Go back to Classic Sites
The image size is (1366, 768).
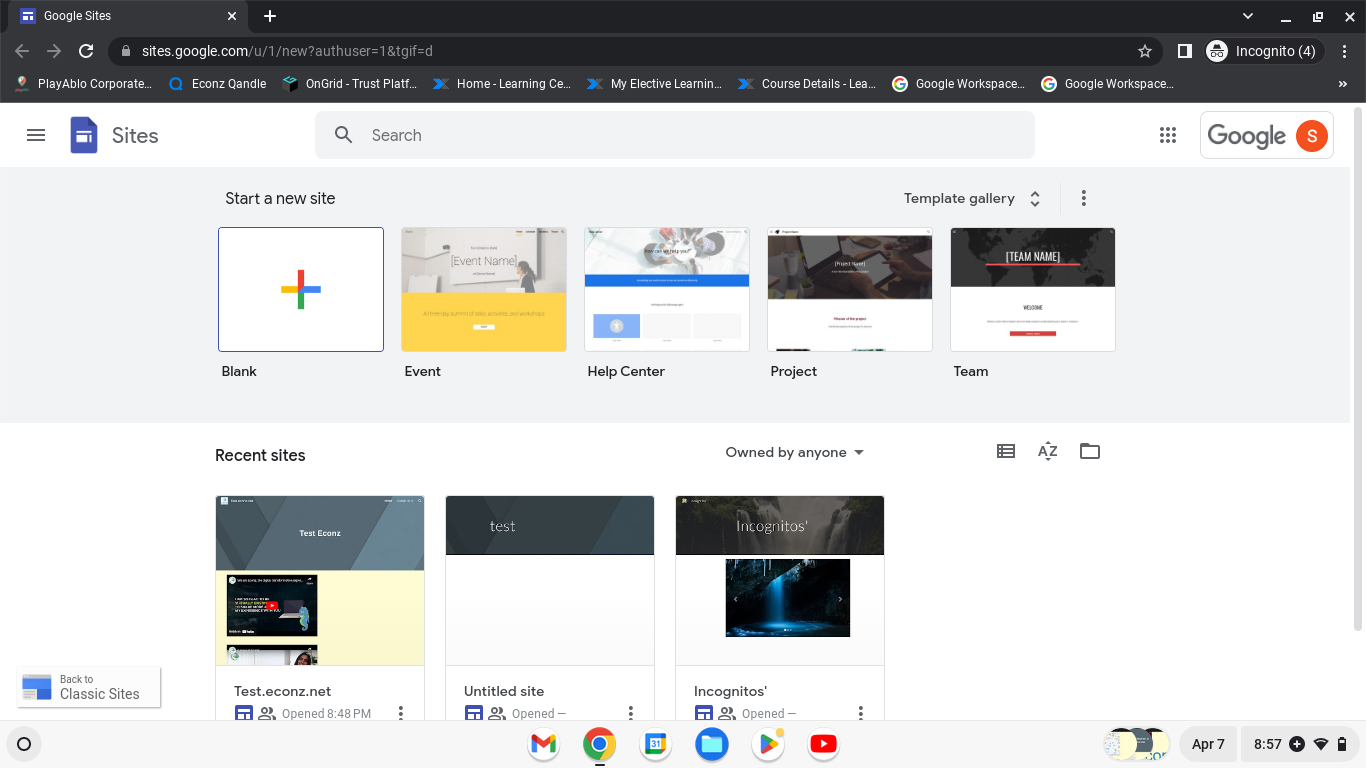[89, 687]
